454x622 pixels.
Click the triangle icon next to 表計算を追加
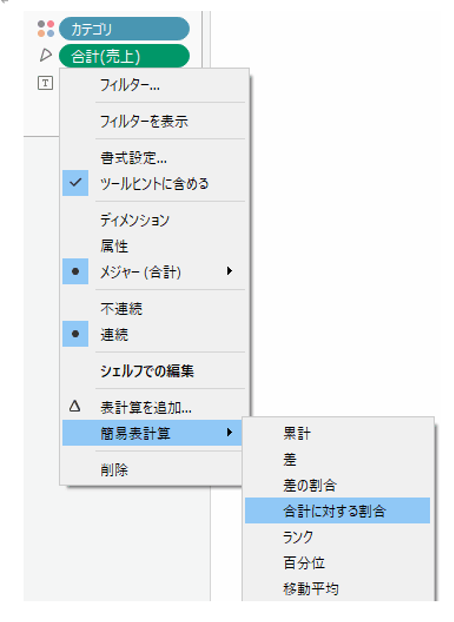tap(75, 406)
